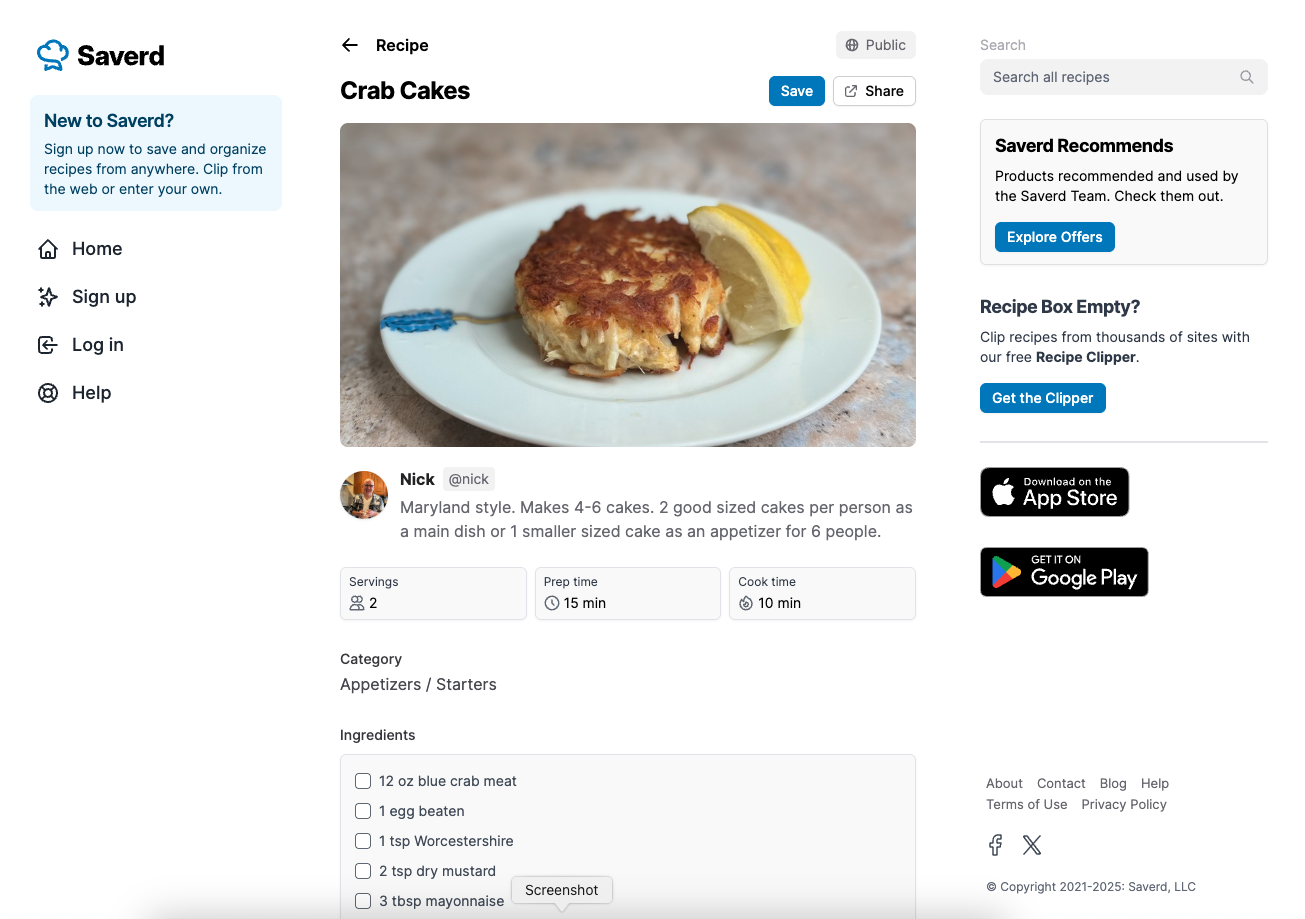Click the Share button
The width and height of the screenshot is (1305, 919).
pos(874,91)
